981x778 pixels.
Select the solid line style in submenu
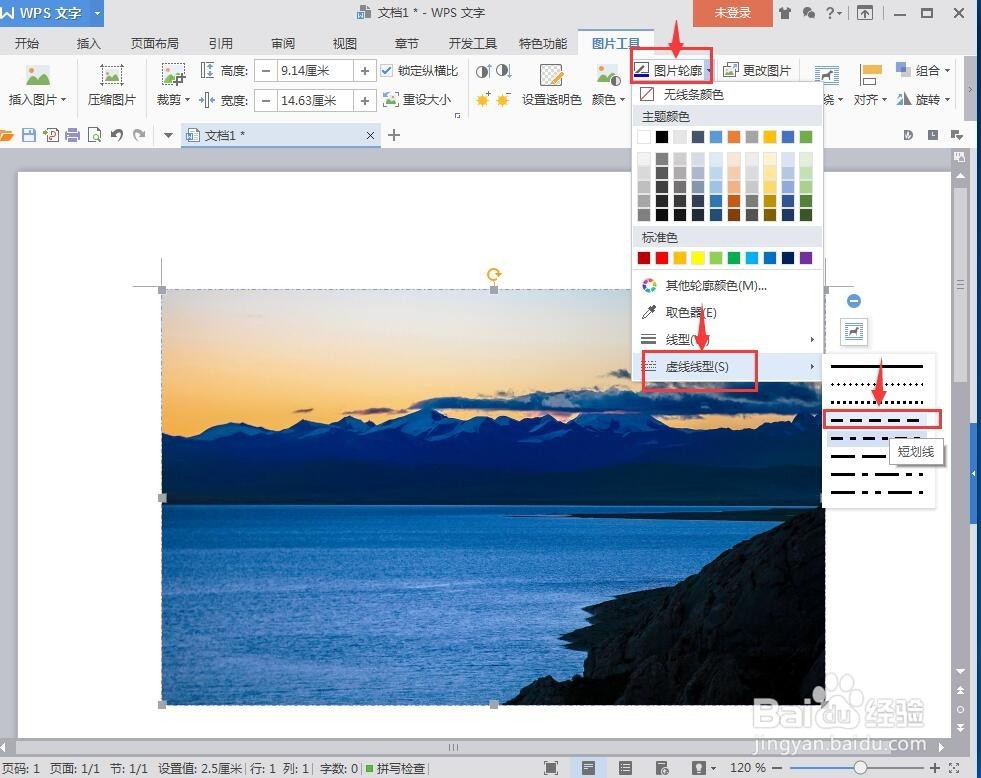coord(877,366)
